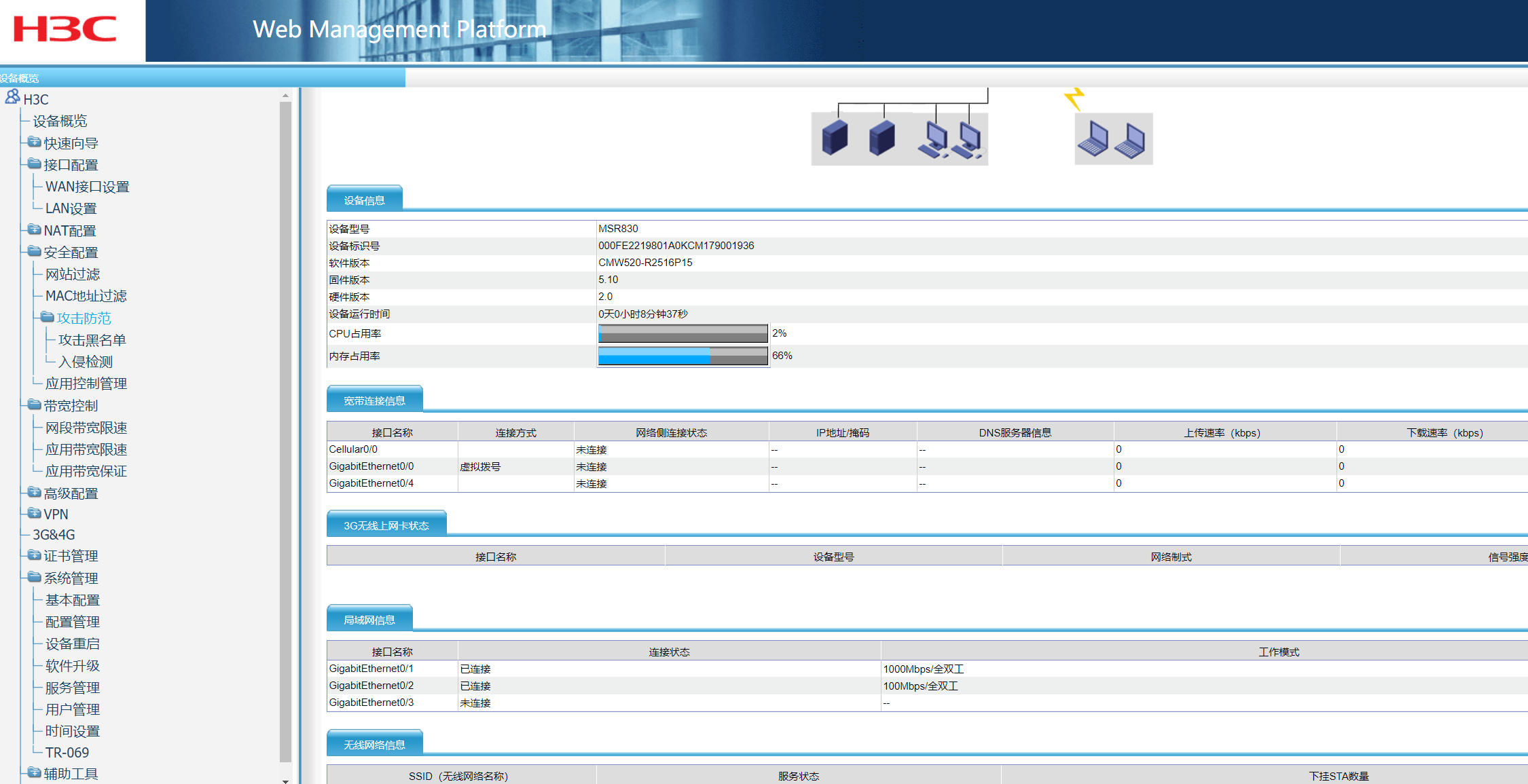1528x784 pixels.
Task: Open the 入侵检测 link
Action: [86, 362]
